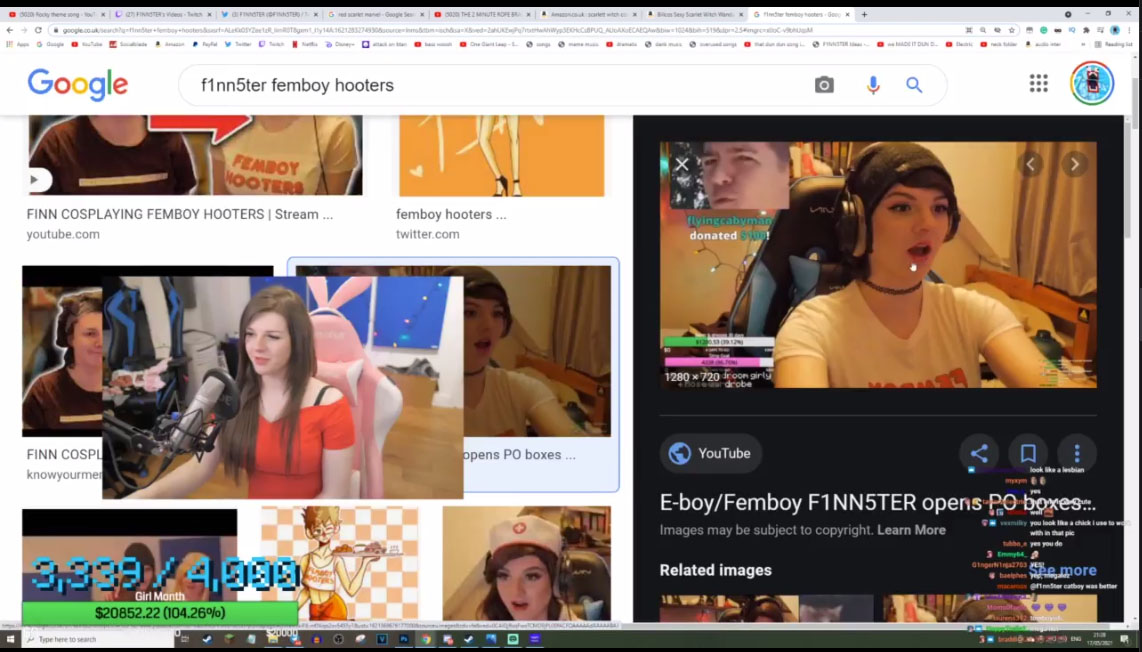Open Photoshop from the taskbar
The width and height of the screenshot is (1142, 652).
403,639
